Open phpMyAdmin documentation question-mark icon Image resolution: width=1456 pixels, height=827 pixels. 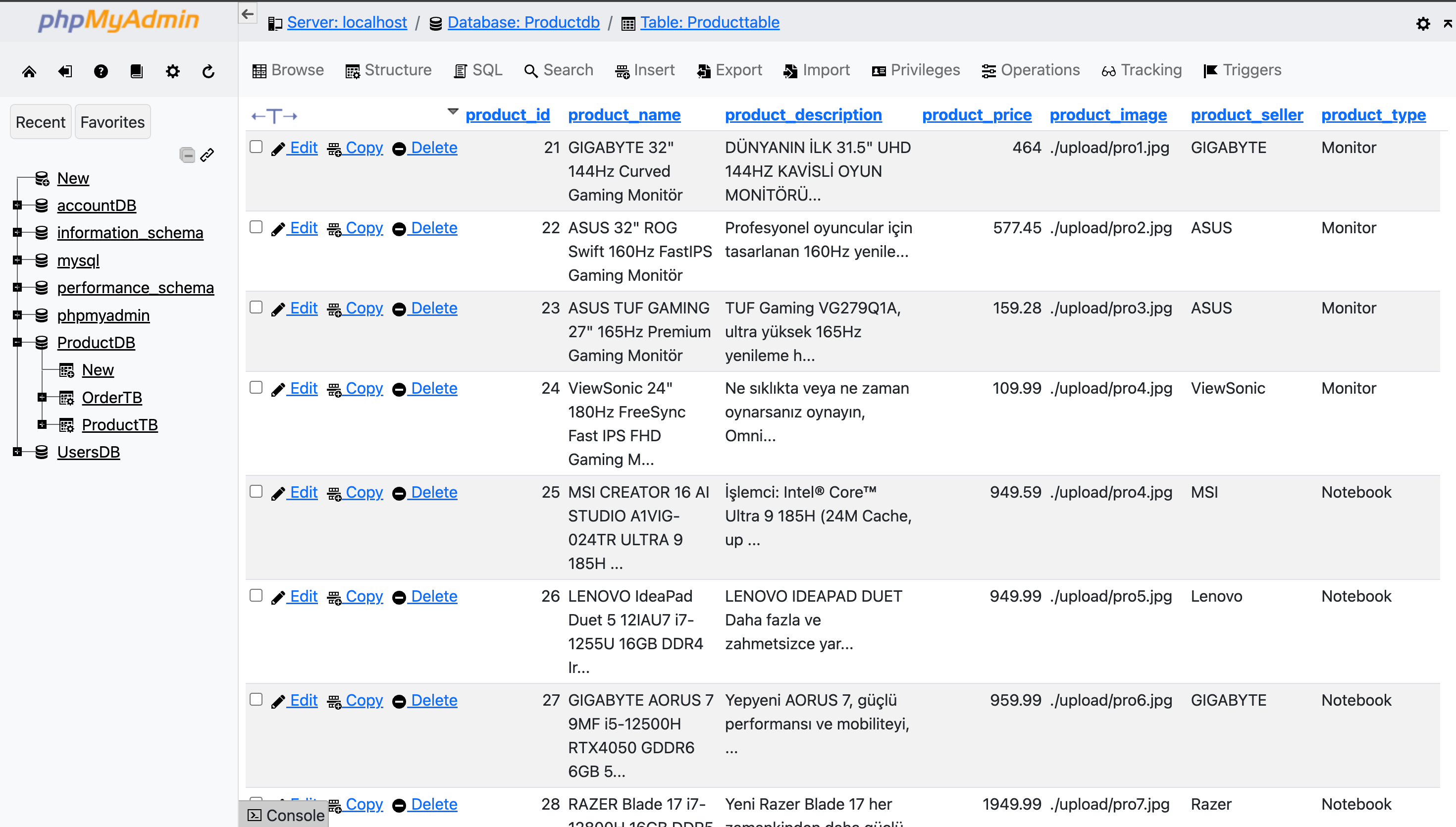[101, 72]
